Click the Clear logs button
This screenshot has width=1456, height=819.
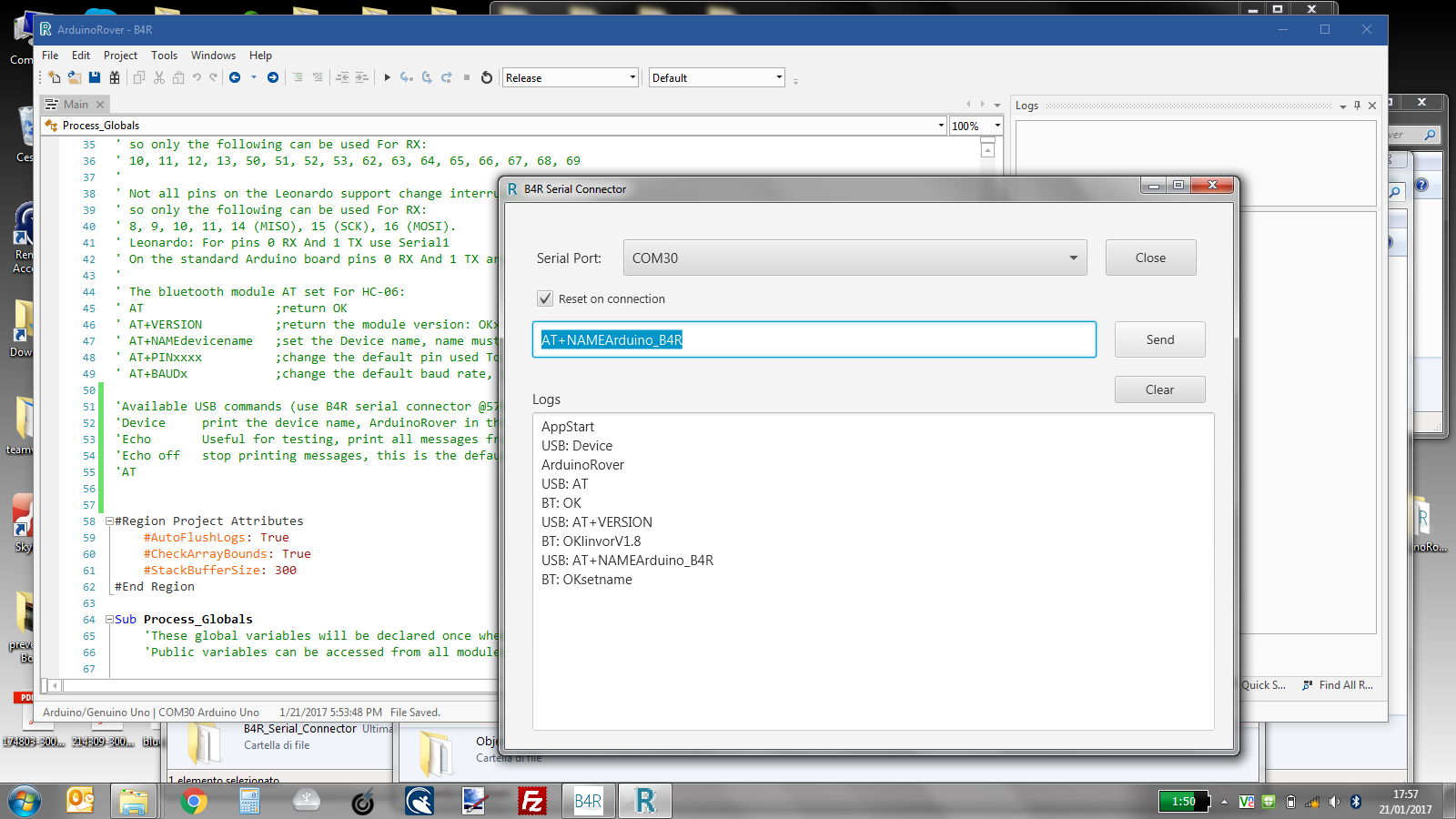point(1159,389)
